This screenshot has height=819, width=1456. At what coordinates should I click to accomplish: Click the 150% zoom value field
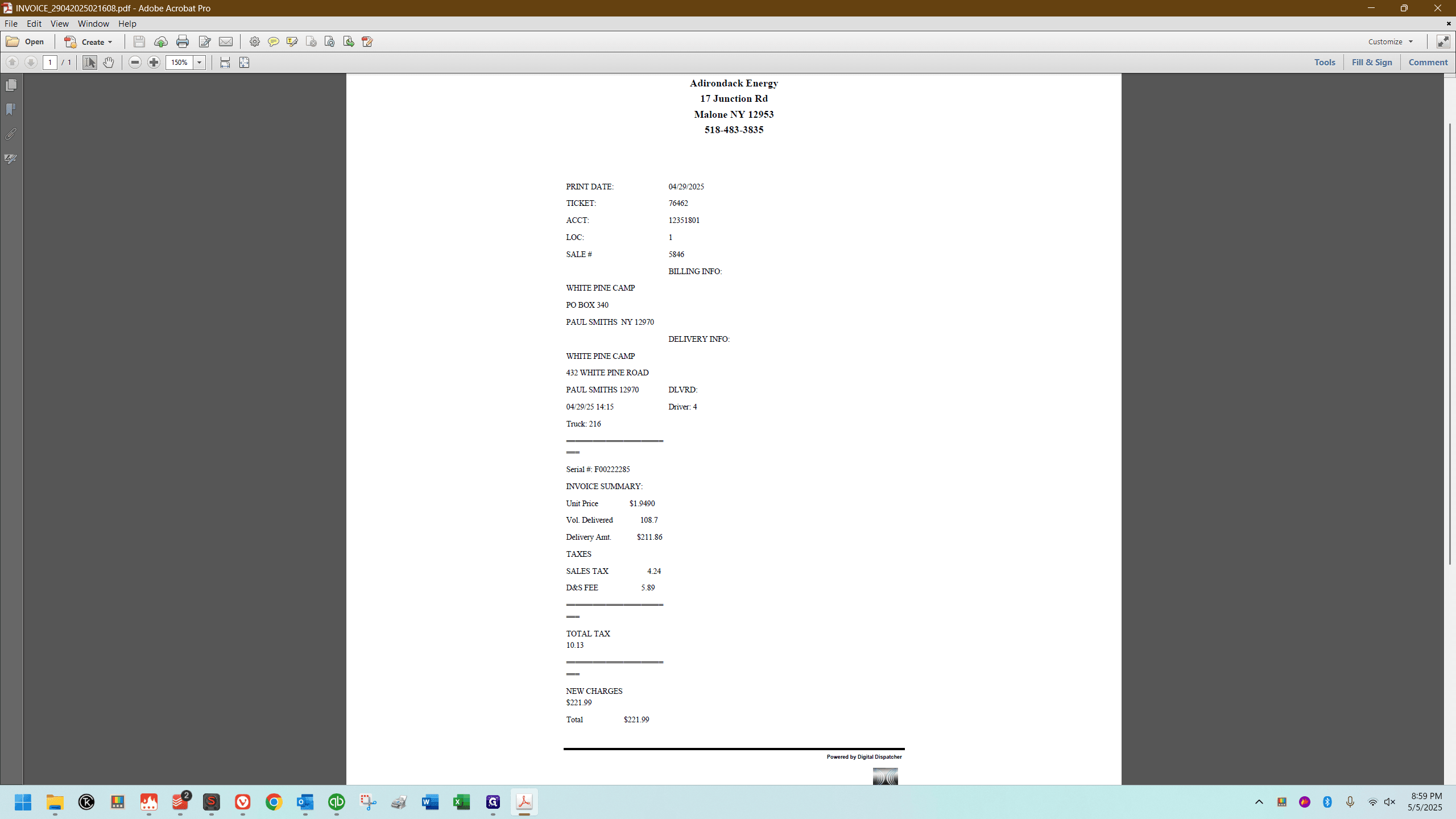point(180,63)
